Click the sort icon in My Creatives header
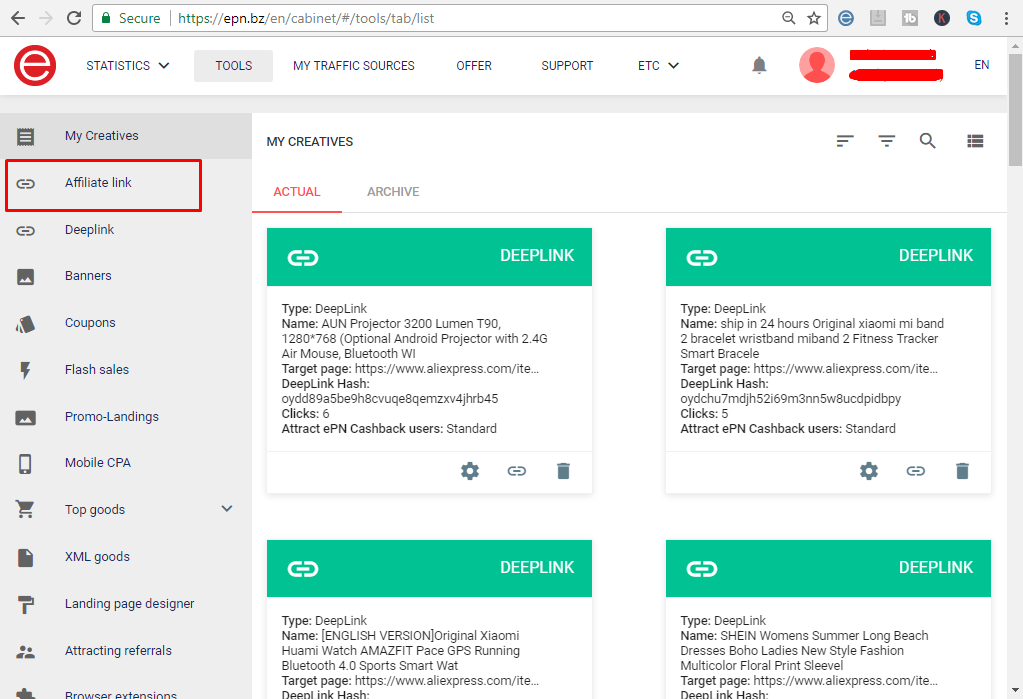 [x=845, y=141]
